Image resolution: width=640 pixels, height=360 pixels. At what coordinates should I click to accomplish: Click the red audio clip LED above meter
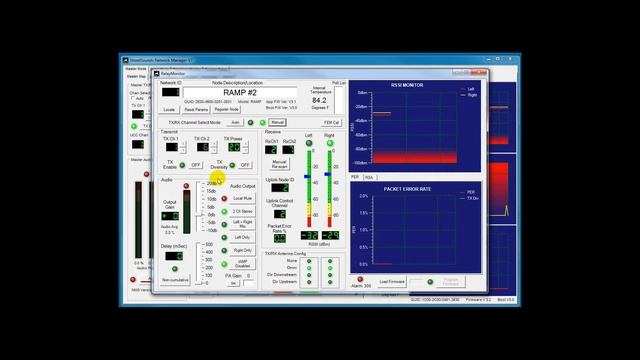tap(186, 186)
